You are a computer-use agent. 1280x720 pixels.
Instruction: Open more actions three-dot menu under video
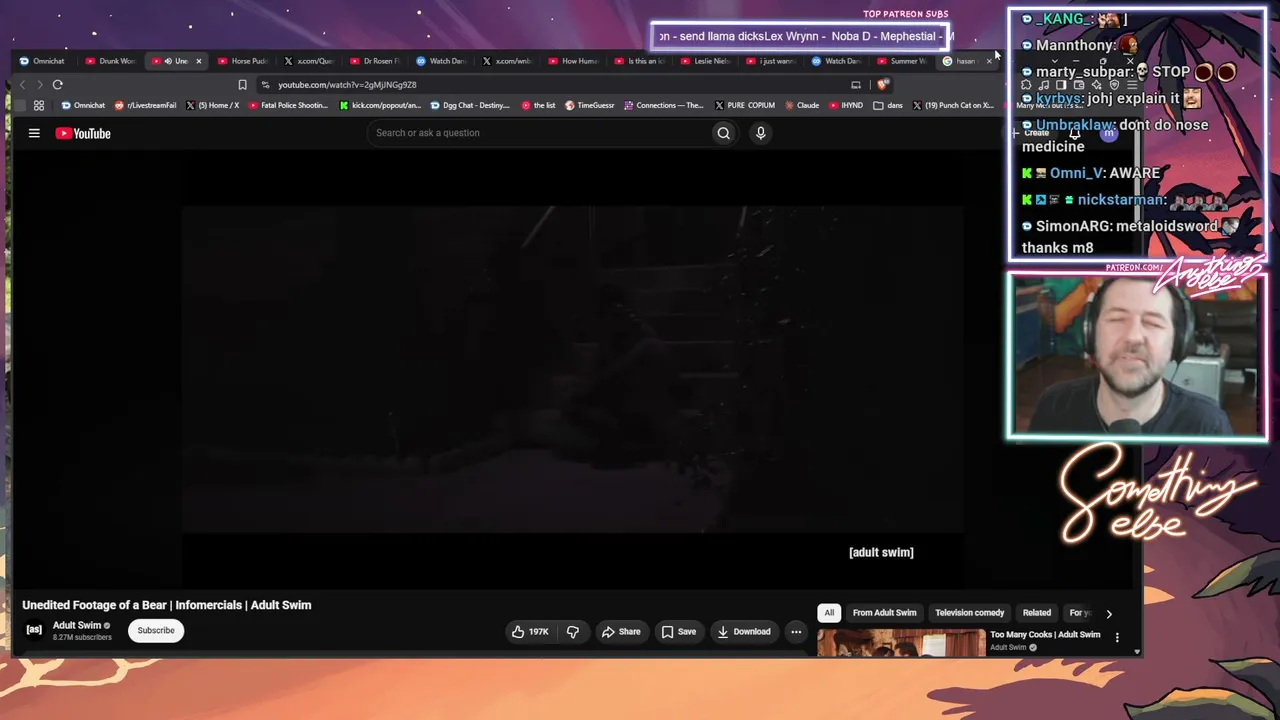(x=796, y=631)
